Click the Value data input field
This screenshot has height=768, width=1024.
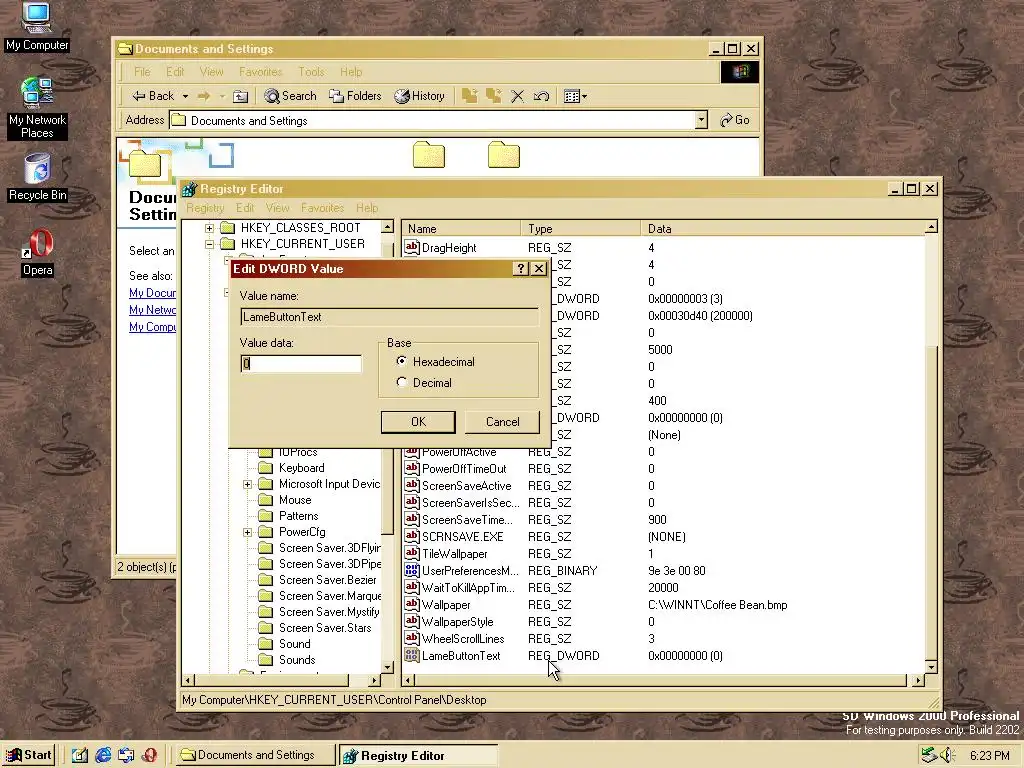pos(300,364)
